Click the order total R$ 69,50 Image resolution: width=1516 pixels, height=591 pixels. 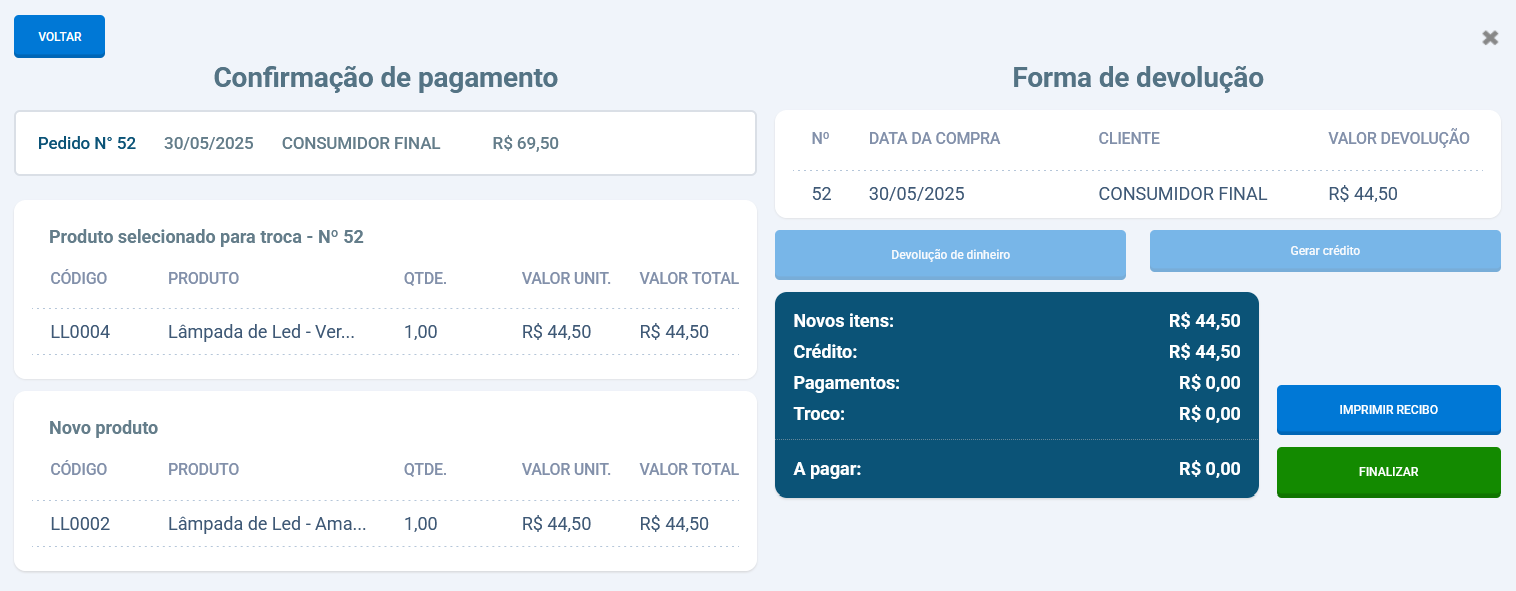coord(525,143)
